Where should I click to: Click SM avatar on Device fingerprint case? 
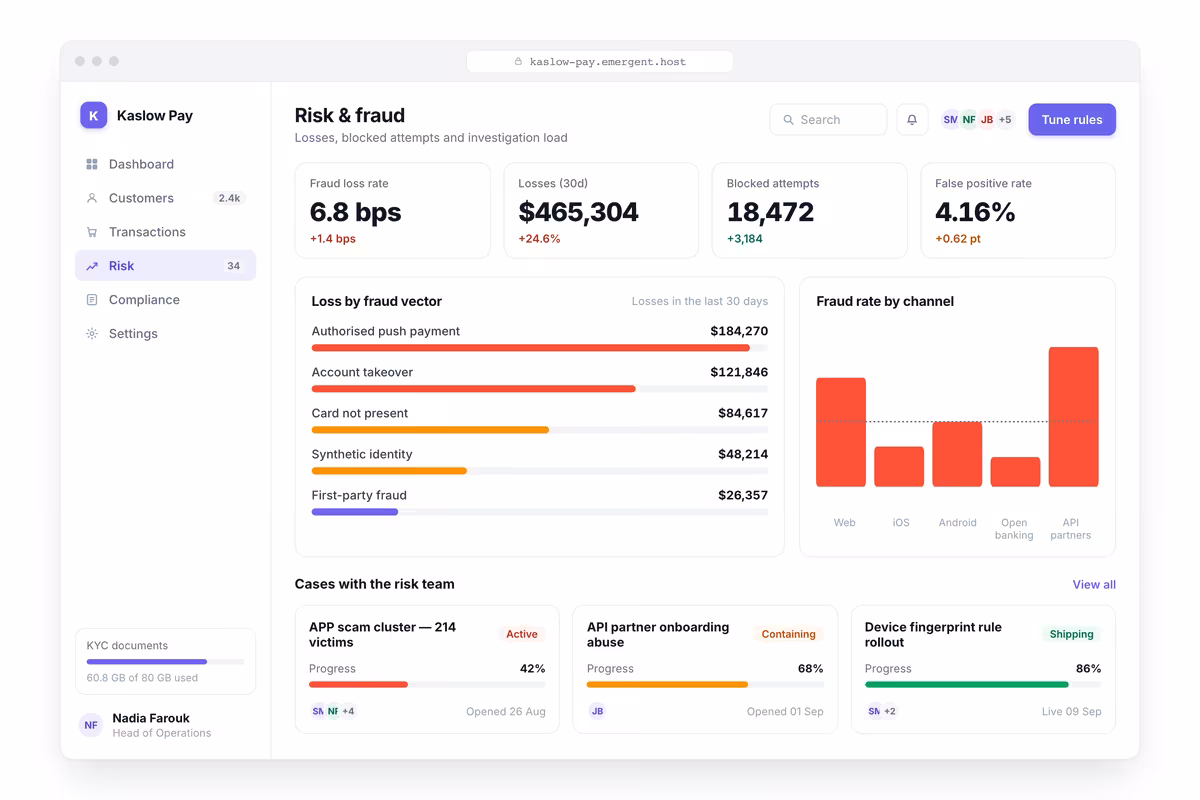874,711
